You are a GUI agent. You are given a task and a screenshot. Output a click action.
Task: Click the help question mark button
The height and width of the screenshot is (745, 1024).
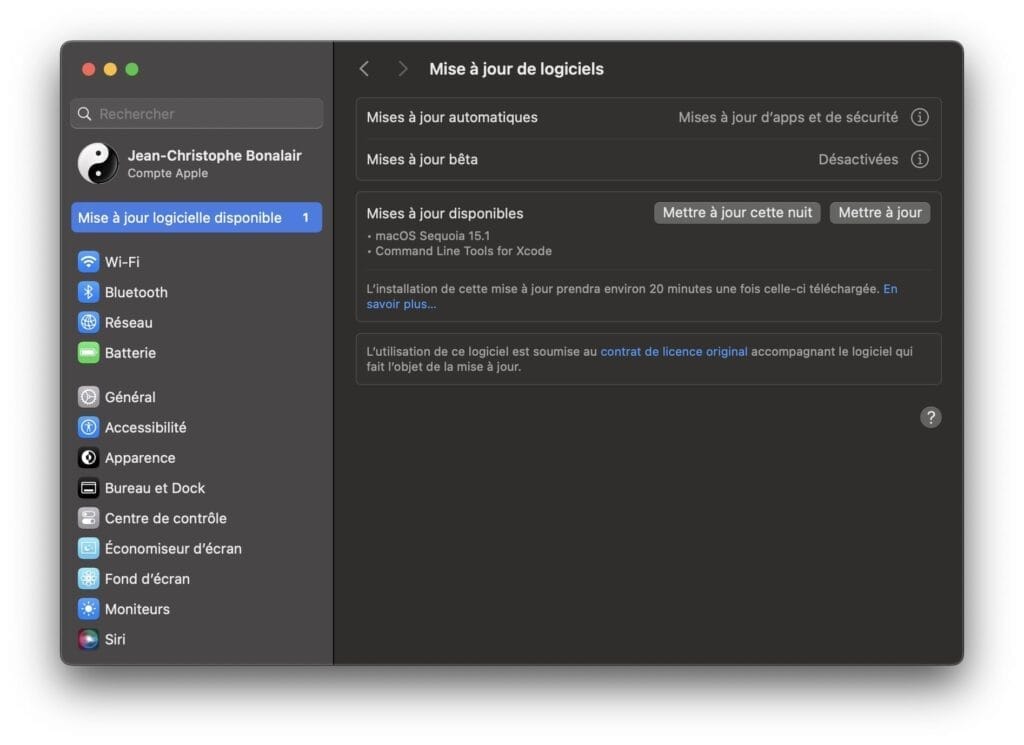pos(931,417)
